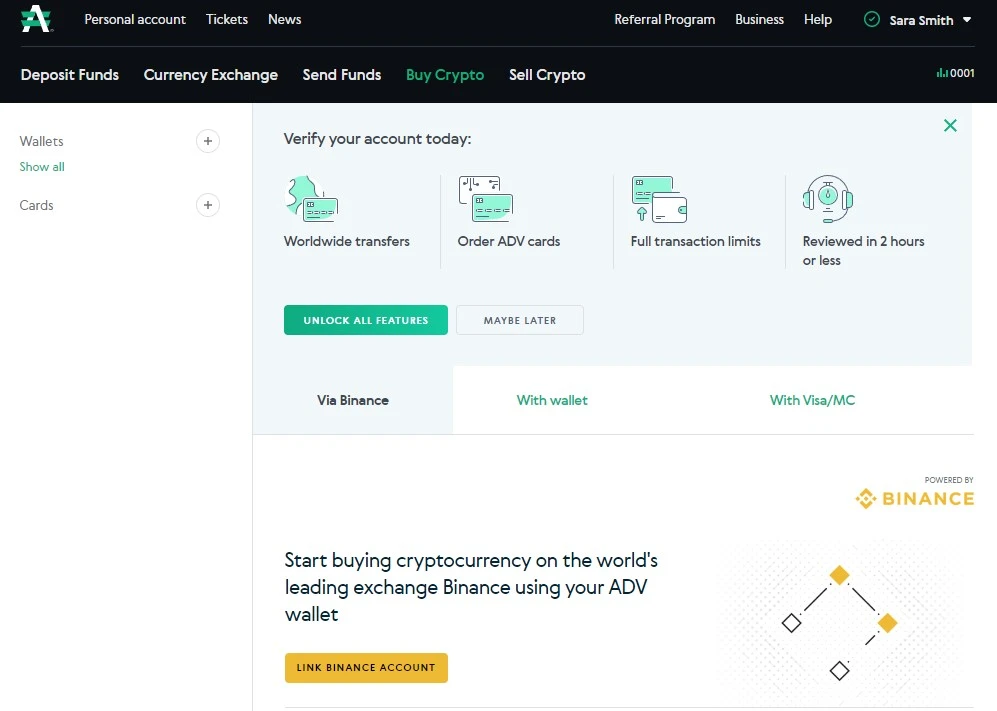Expand the Sara Smith account dropdown arrow
Image resolution: width=997 pixels, height=711 pixels.
tap(966, 20)
